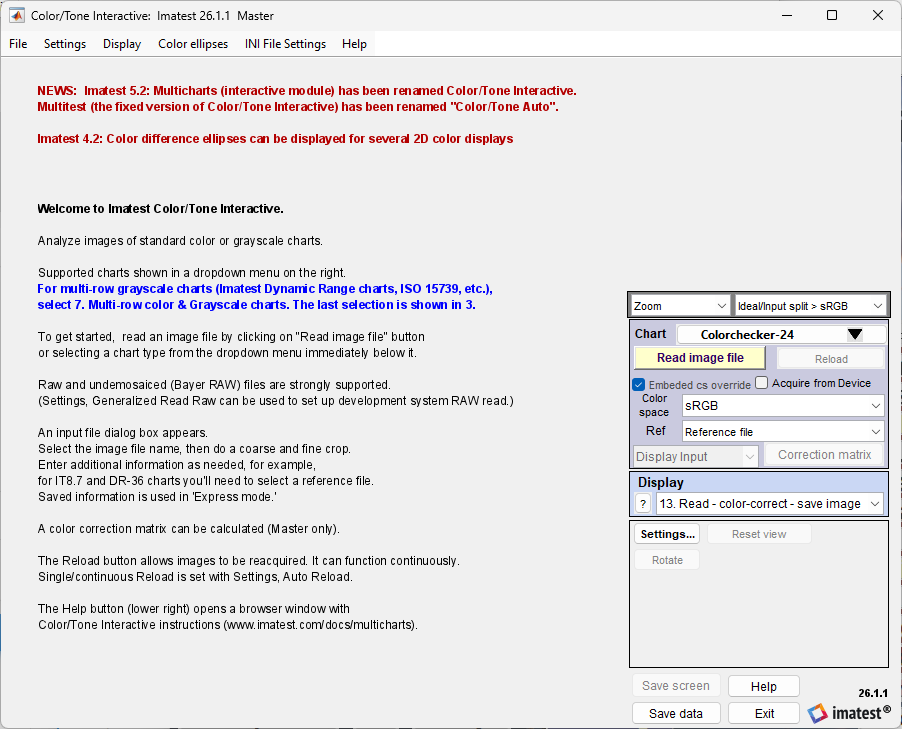Click the Rotate button

667,560
